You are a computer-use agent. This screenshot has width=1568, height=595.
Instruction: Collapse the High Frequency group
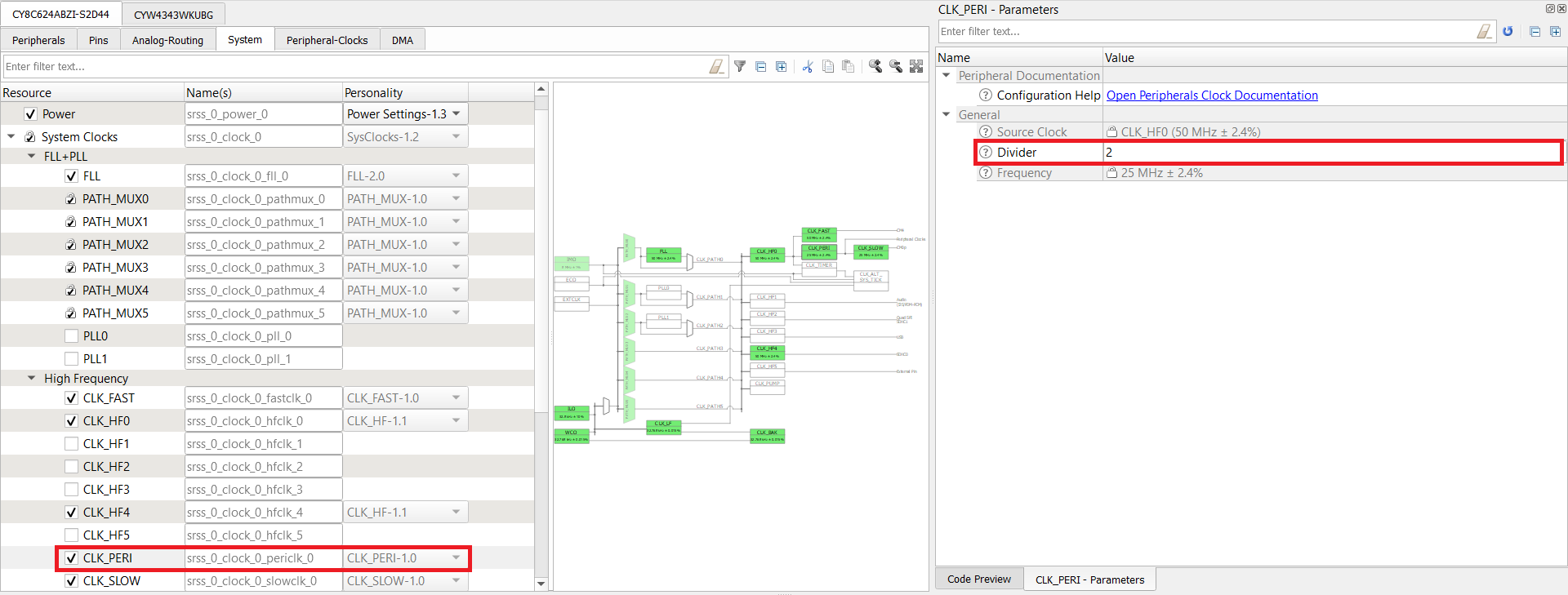31,379
